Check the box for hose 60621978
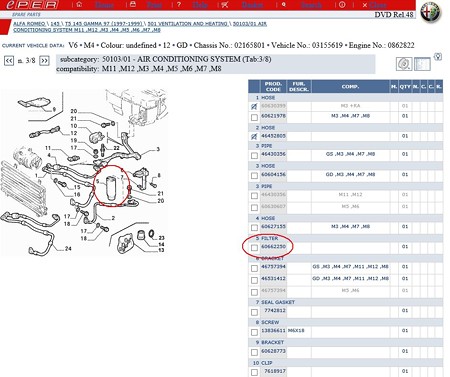Image resolution: width=450 pixels, height=377 pixels. [x=255, y=117]
